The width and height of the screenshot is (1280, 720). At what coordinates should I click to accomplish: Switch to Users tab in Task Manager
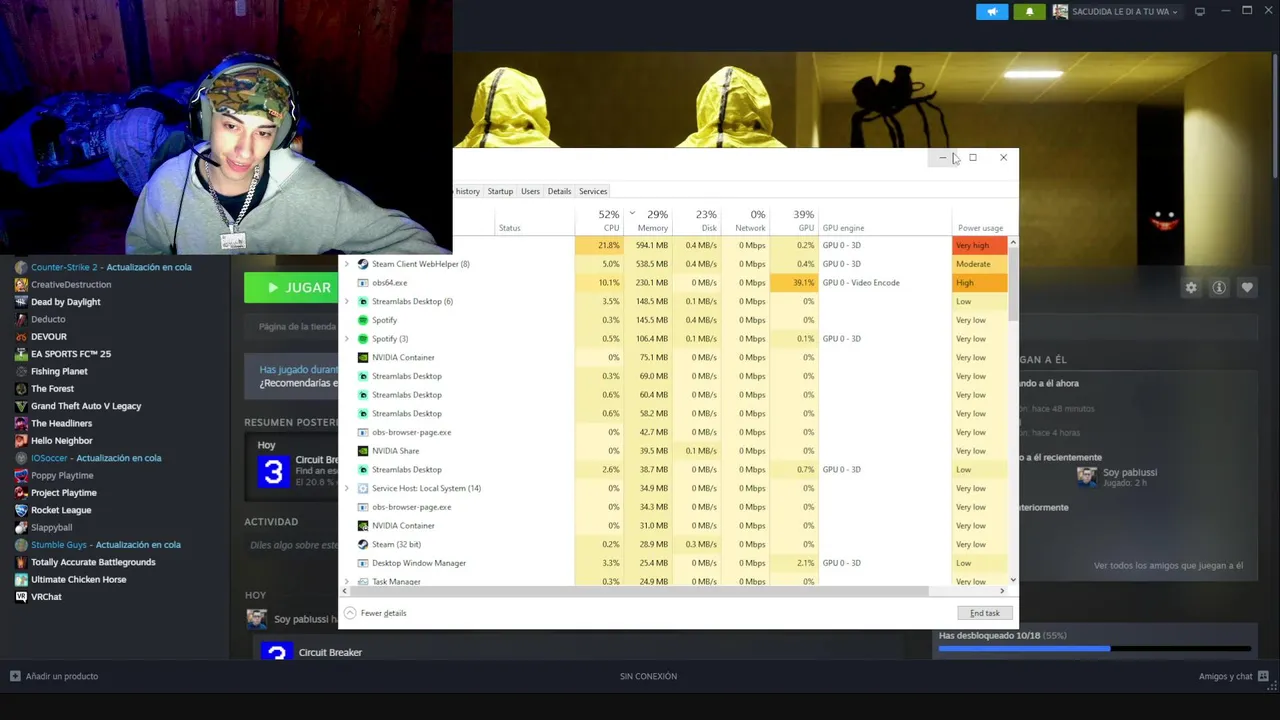pyautogui.click(x=530, y=191)
